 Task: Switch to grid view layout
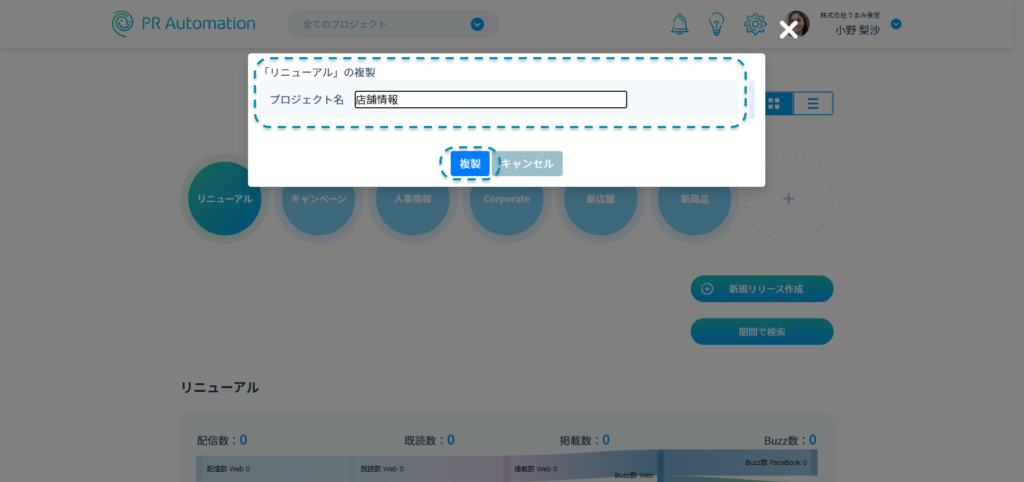[776, 103]
